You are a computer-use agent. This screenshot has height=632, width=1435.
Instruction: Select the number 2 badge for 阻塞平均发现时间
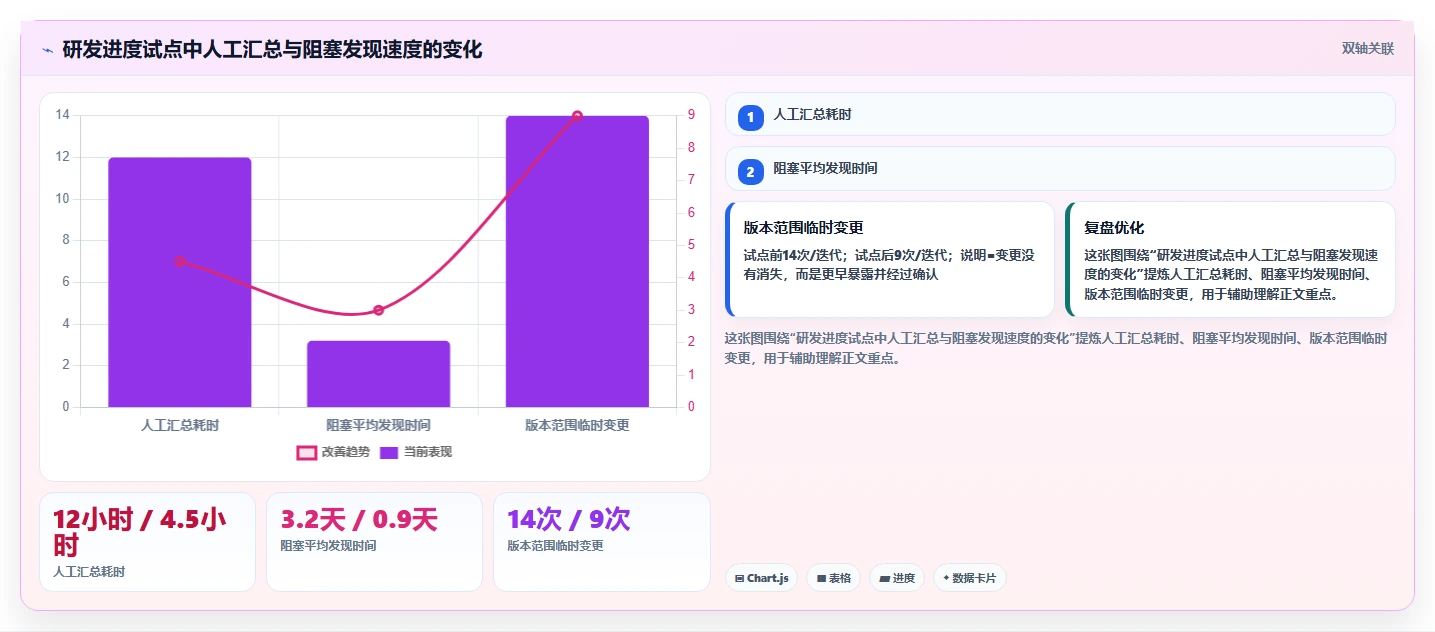pos(751,172)
